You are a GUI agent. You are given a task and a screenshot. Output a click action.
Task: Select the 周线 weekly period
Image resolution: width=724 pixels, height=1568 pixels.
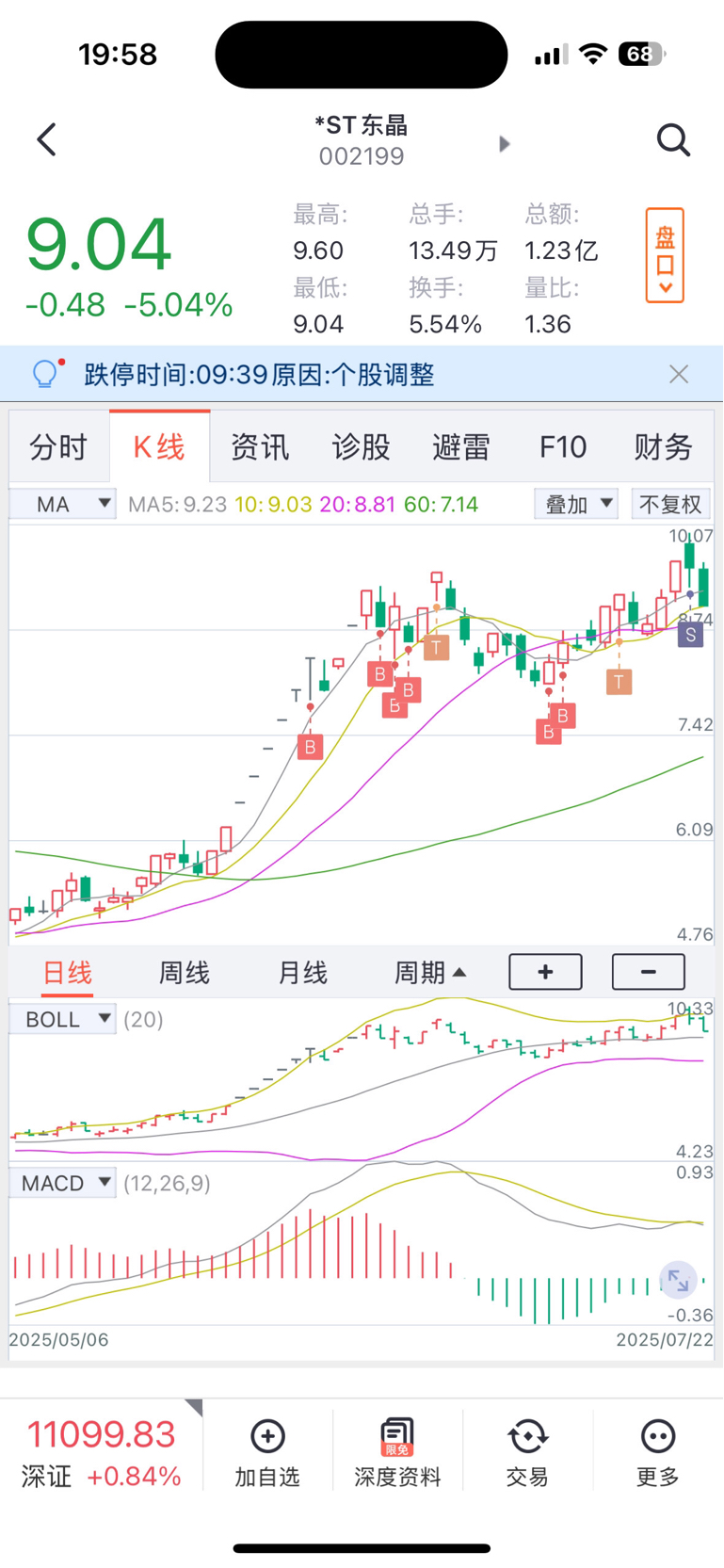184,973
